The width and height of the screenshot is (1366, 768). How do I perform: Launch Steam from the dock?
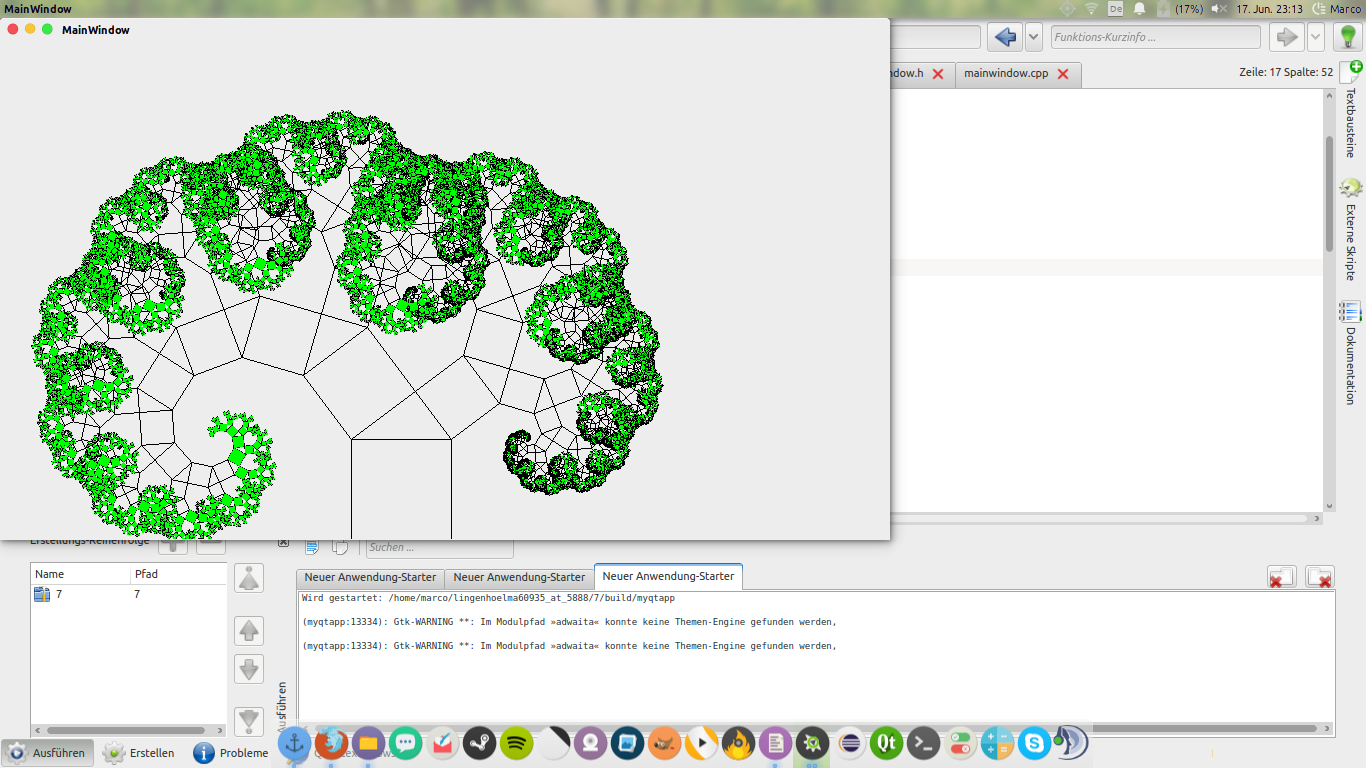(480, 743)
